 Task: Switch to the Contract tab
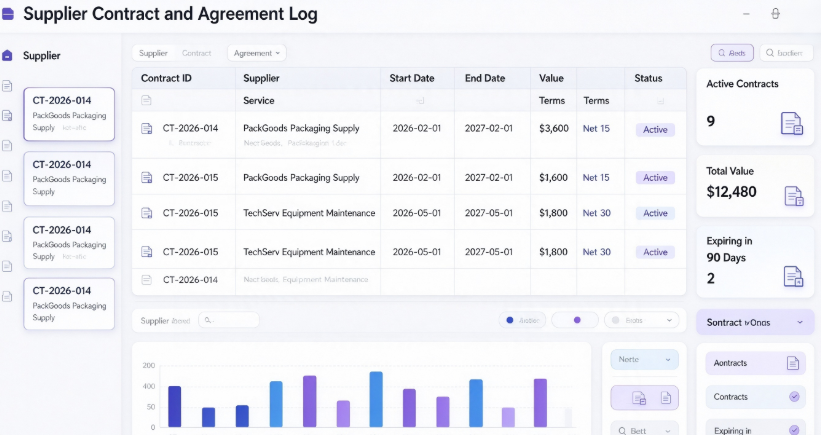196,53
